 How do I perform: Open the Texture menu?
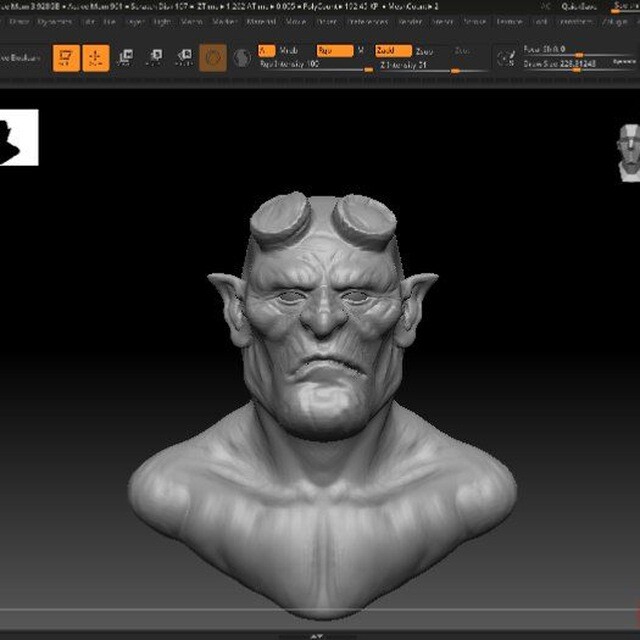[x=510, y=22]
